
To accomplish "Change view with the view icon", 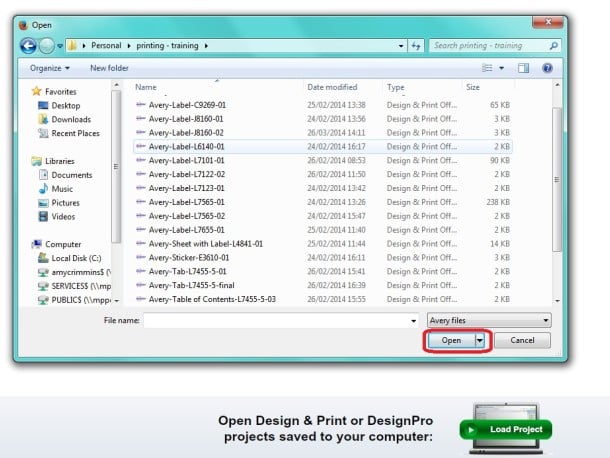I will (487, 68).
